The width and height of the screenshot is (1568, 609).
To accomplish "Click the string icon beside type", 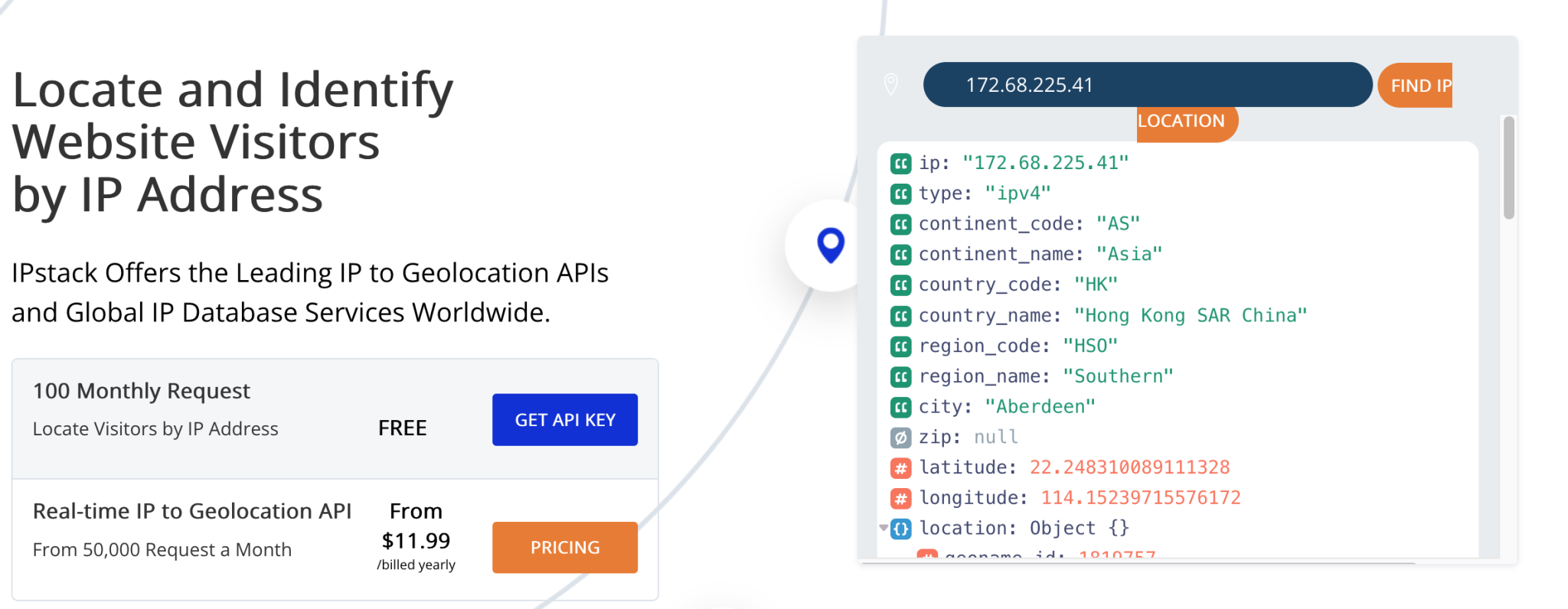I will [901, 194].
